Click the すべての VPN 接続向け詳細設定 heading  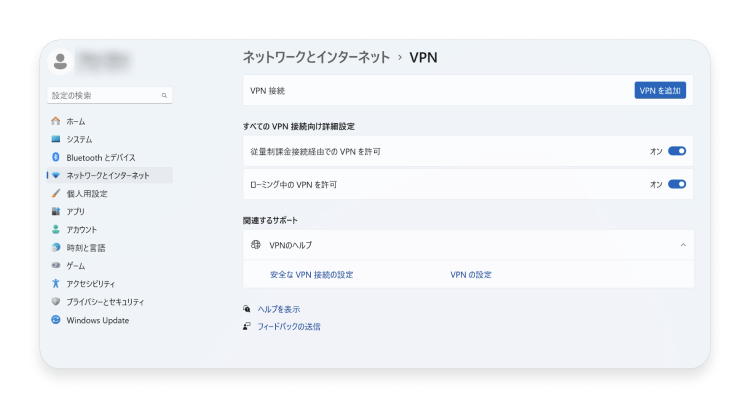(298, 126)
